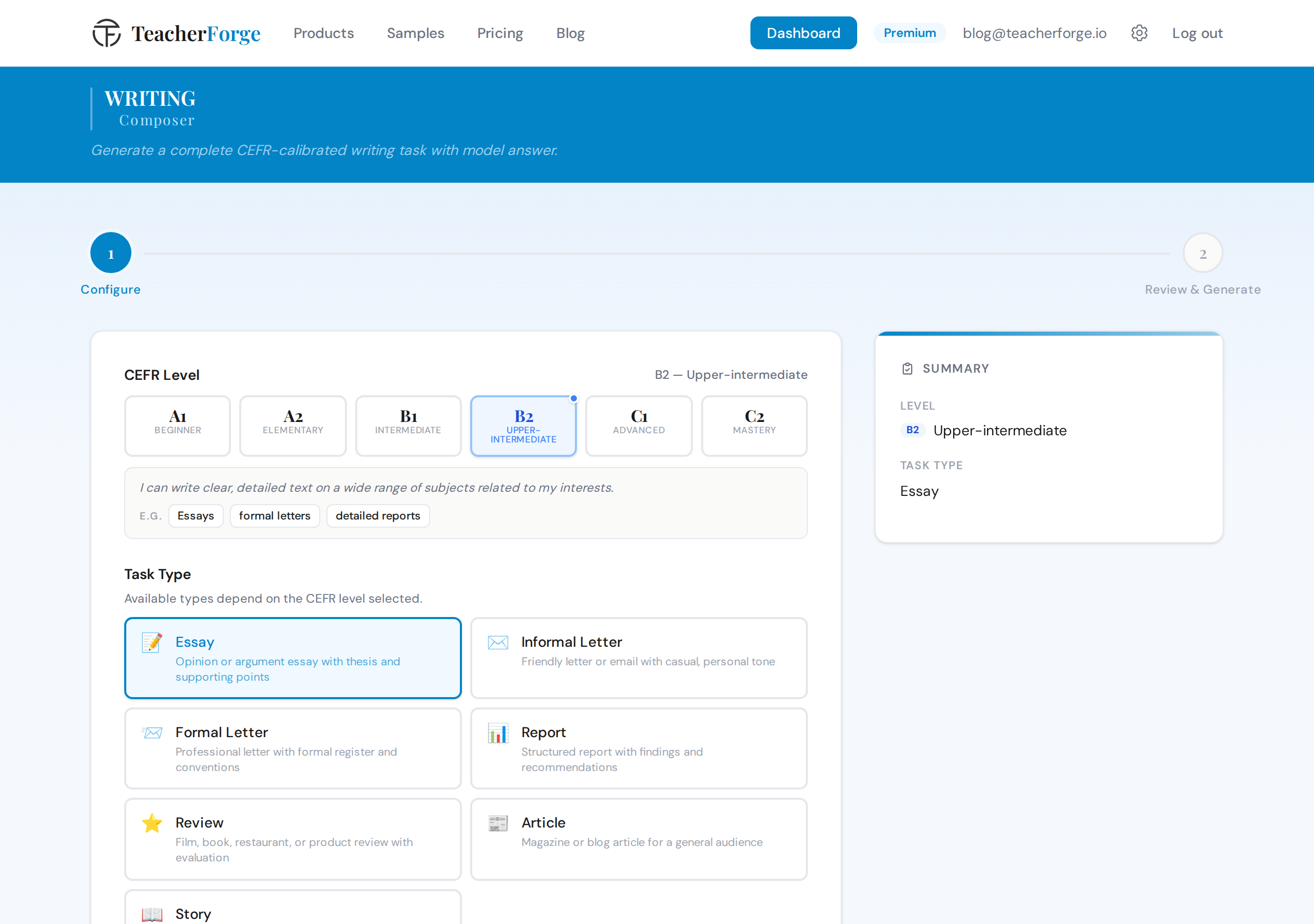The height and width of the screenshot is (924, 1314).
Task: Select the B1 Intermediate level
Action: point(408,426)
